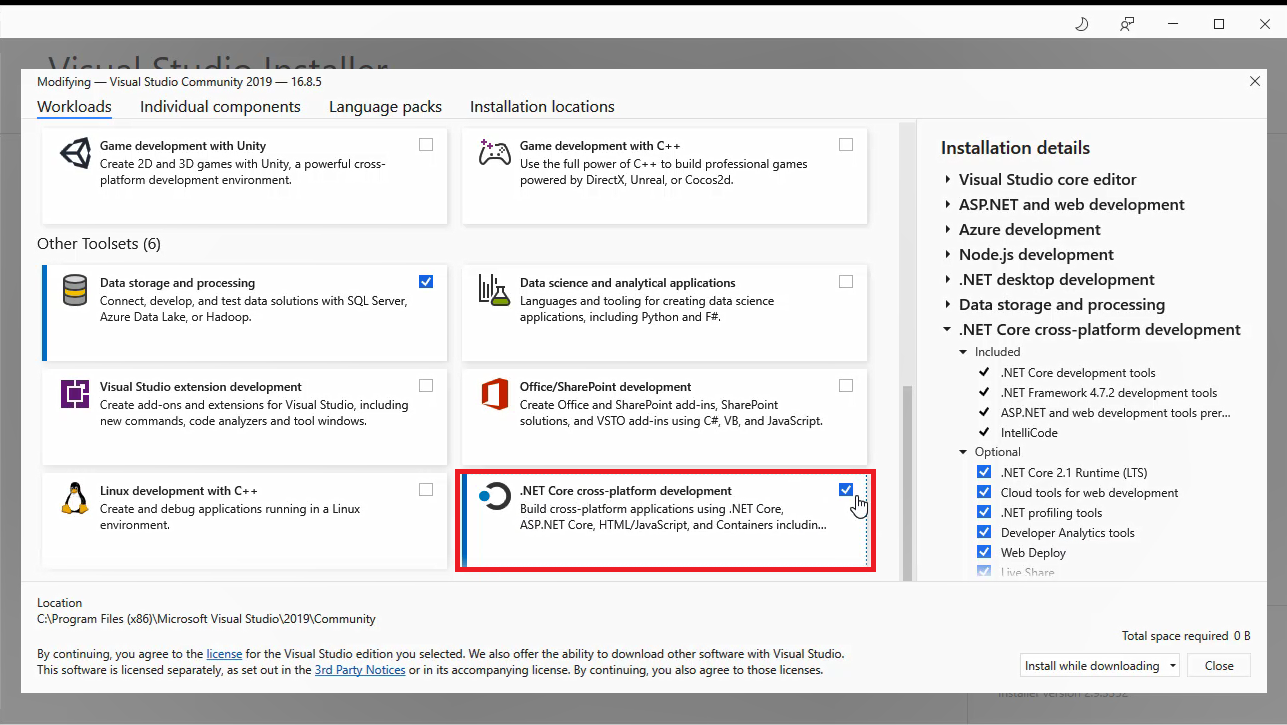This screenshot has width=1287, height=725.
Task: Click the .NET Core cross-platform icon
Action: click(x=494, y=497)
